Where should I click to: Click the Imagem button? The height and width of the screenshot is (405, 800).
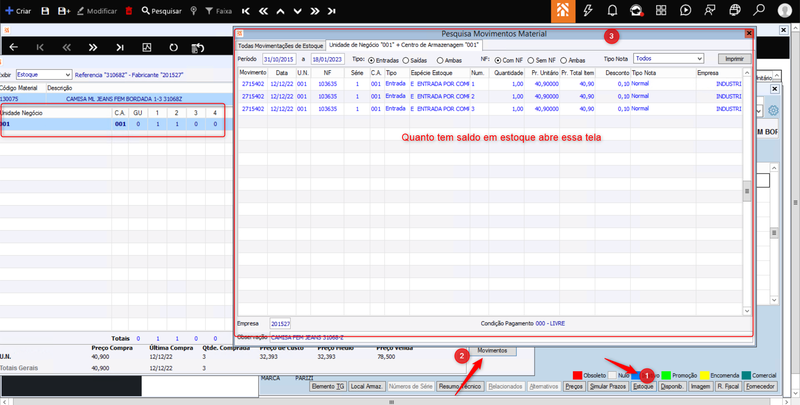(x=701, y=387)
